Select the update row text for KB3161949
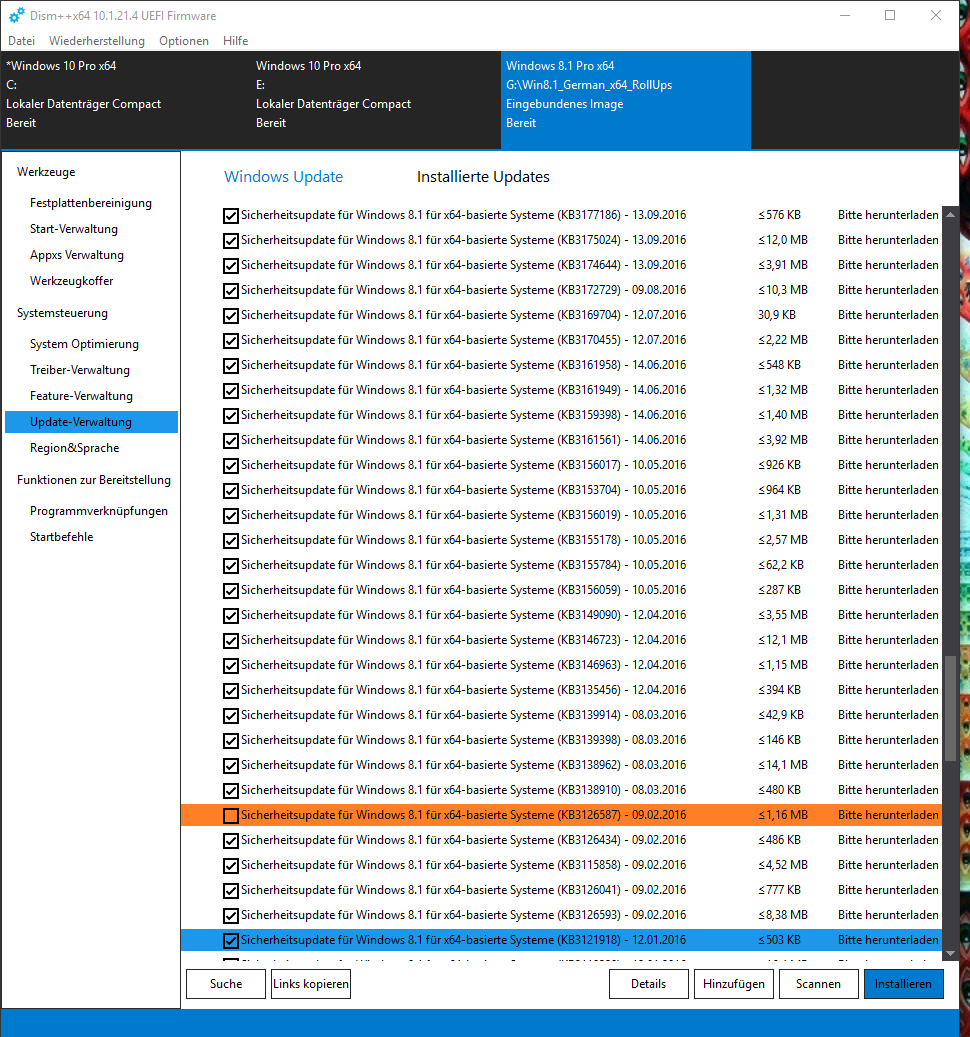Image resolution: width=970 pixels, height=1037 pixels. tap(464, 390)
